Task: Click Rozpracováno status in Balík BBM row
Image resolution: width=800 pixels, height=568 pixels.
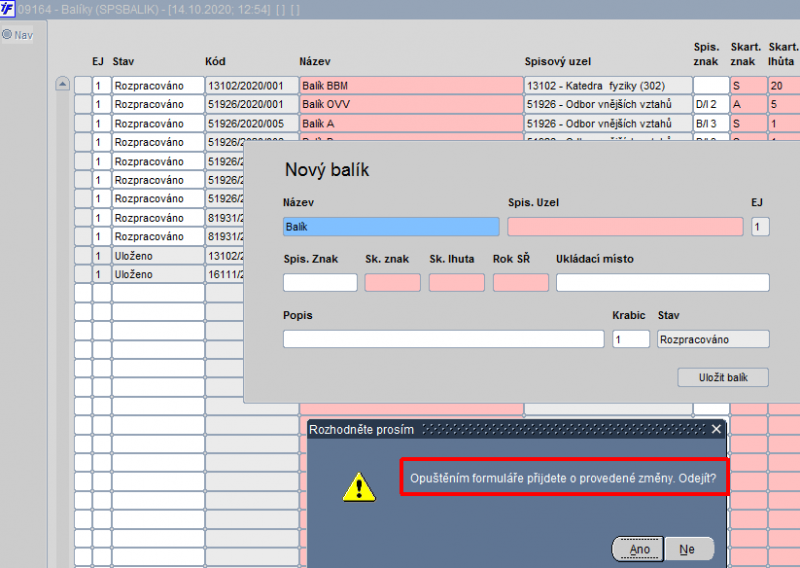Action: pos(158,86)
